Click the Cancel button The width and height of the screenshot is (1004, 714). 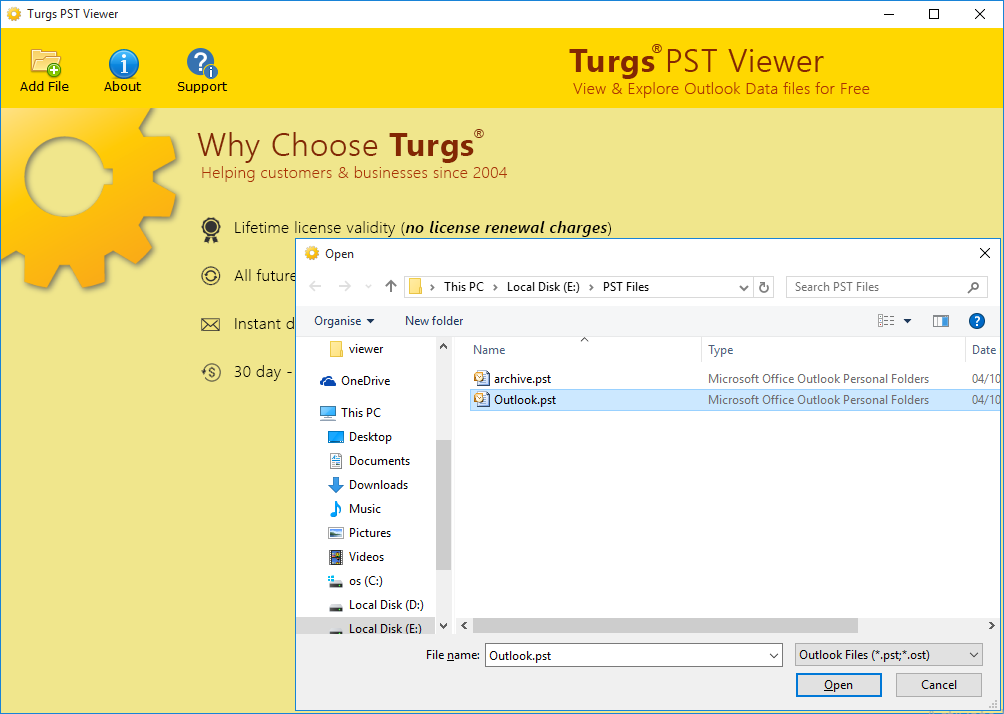click(939, 685)
